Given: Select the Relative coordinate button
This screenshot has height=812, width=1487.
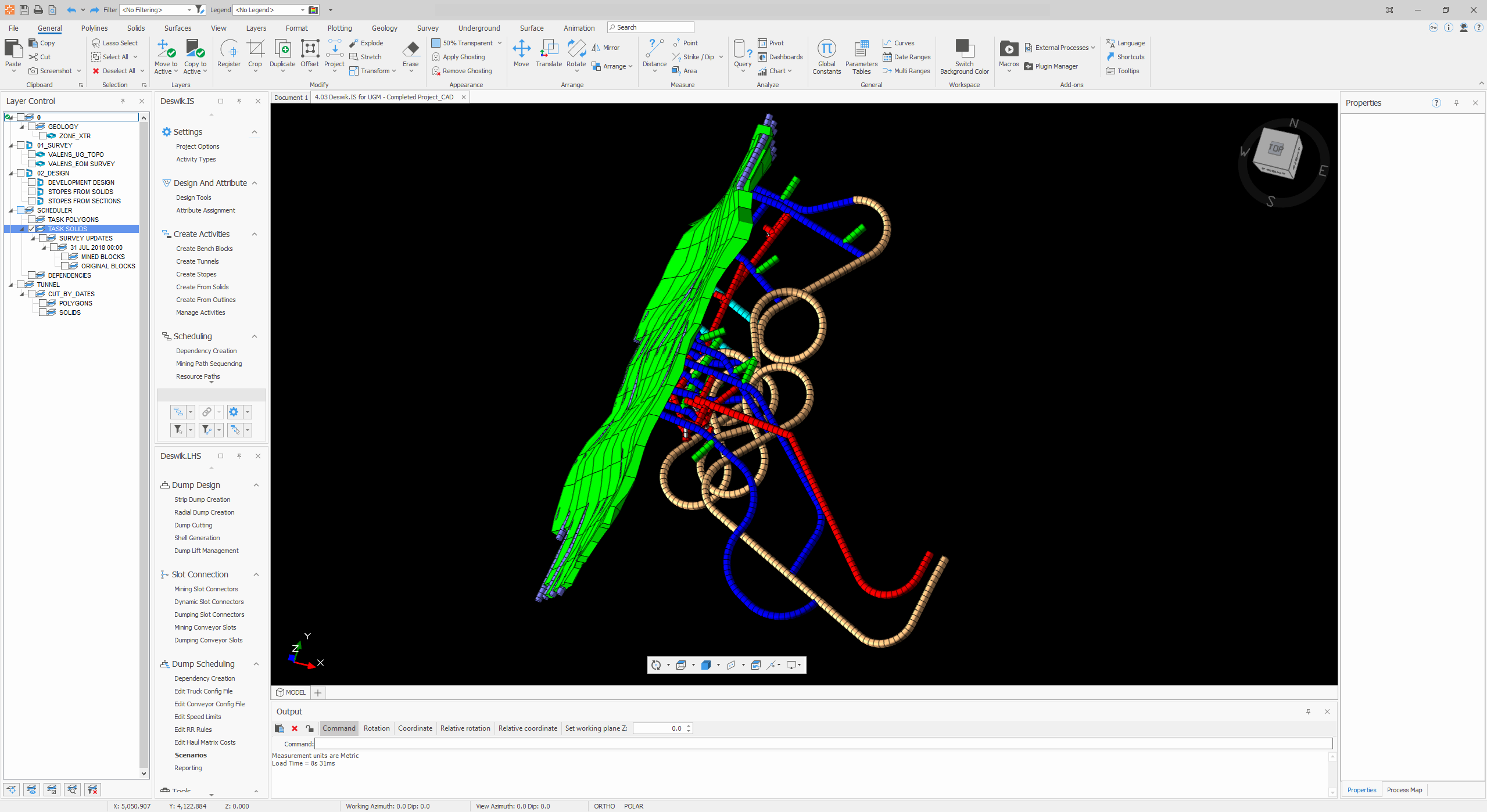Looking at the screenshot, I should point(528,728).
